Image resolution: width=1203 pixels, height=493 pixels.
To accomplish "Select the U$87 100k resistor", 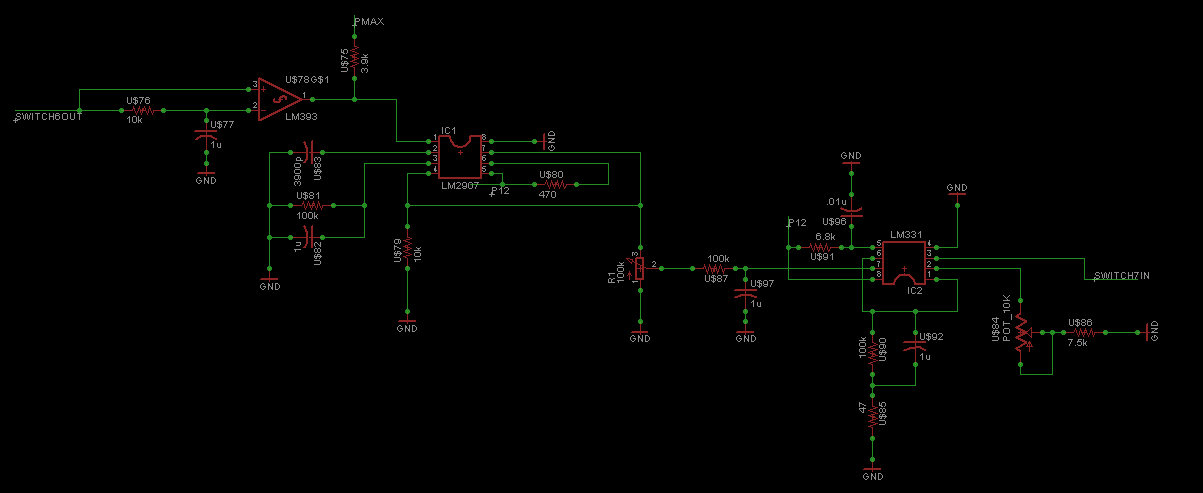I will (717, 268).
